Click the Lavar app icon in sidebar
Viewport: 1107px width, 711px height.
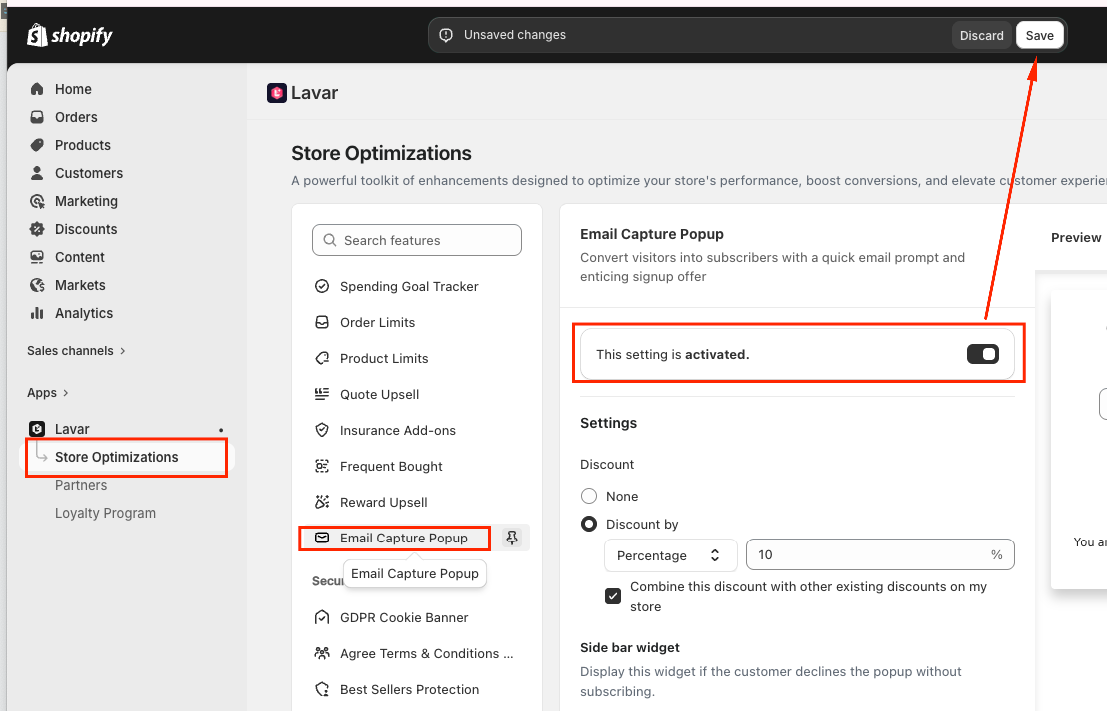tap(37, 429)
